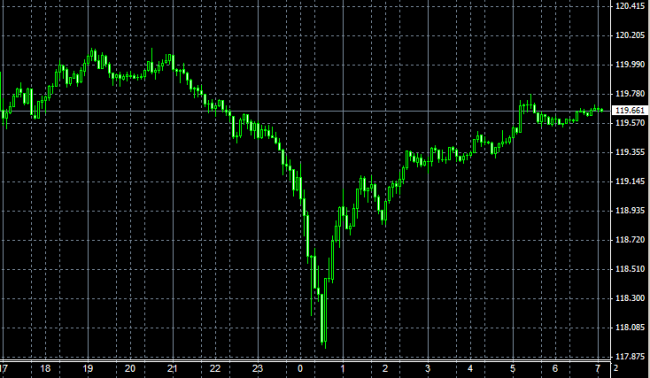The width and height of the screenshot is (650, 378).
Task: Select the 120.415 price axis label
Action: tap(630, 6)
